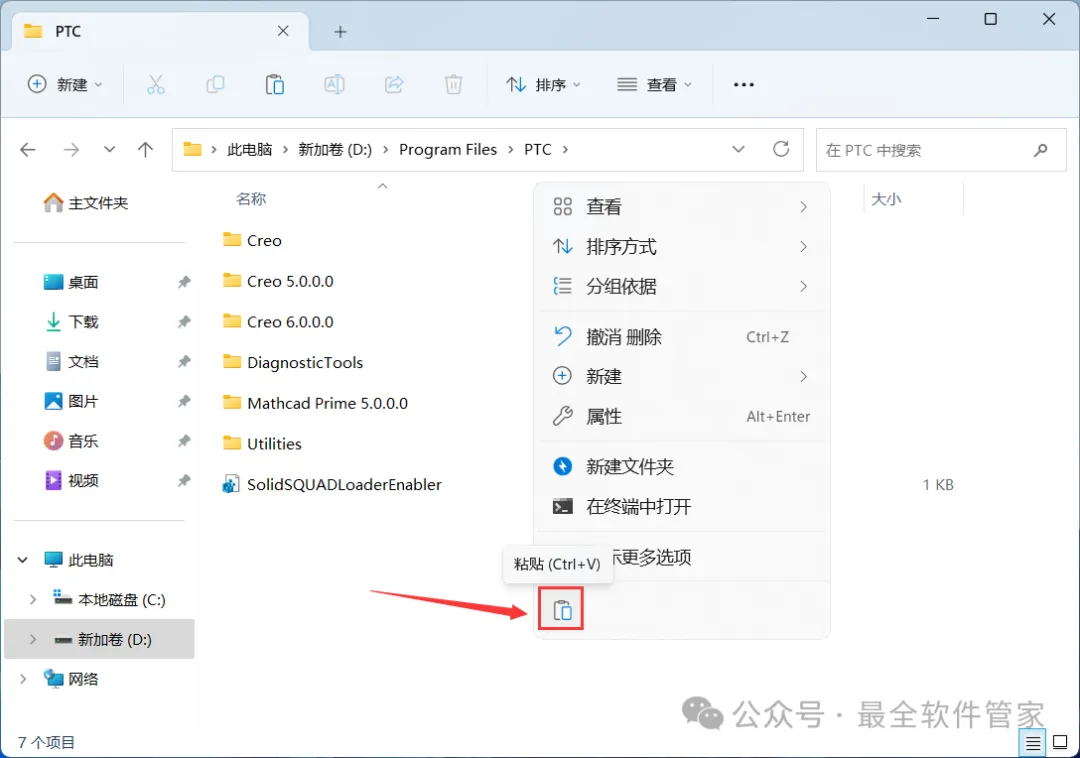Expand the 新加卷 (D:) node
The image size is (1080, 758).
click(32, 640)
